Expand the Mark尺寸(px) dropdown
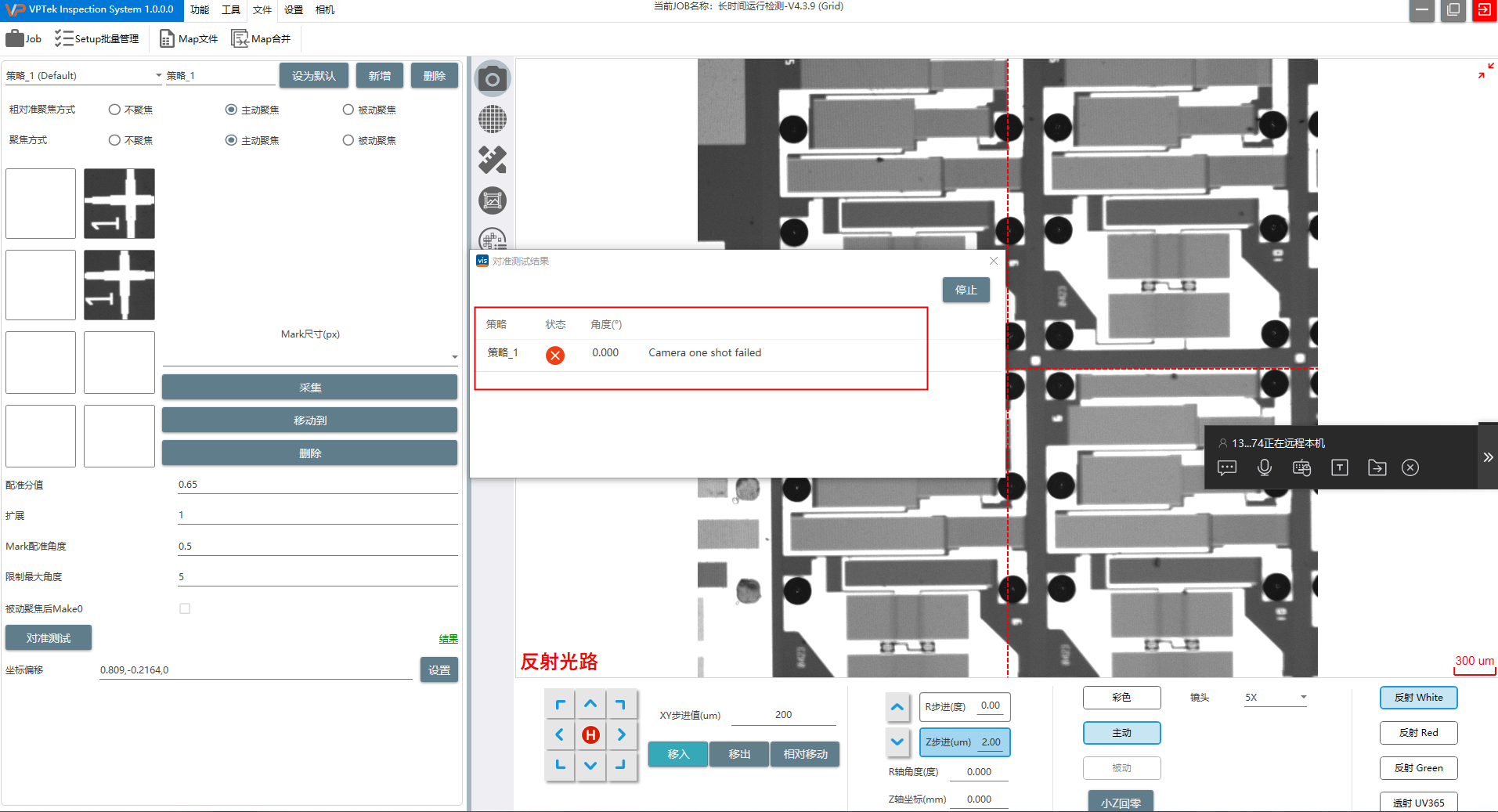Image resolution: width=1498 pixels, height=812 pixels. pyautogui.click(x=454, y=357)
